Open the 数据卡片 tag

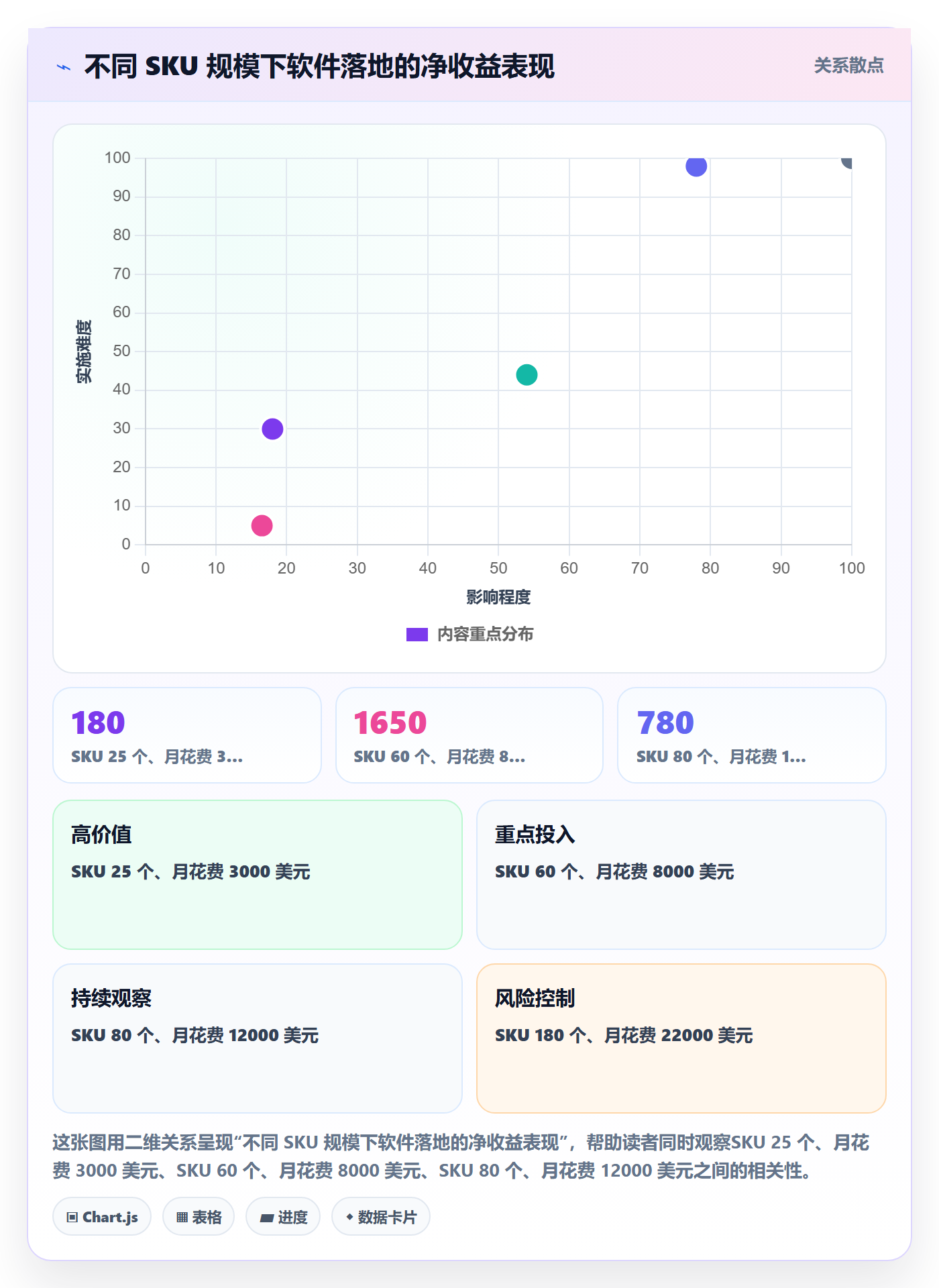(x=381, y=1217)
